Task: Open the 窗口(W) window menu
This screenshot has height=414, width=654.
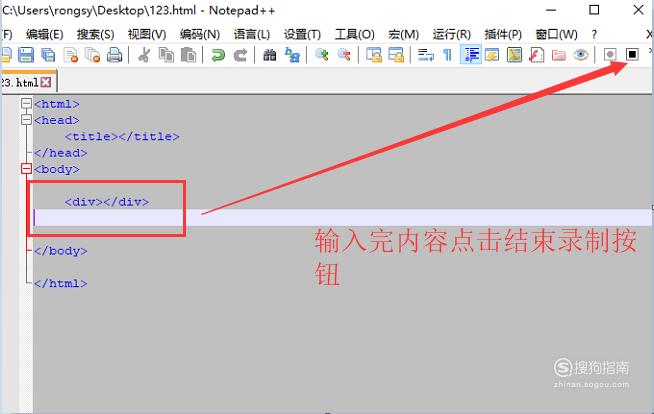Action: [x=556, y=34]
